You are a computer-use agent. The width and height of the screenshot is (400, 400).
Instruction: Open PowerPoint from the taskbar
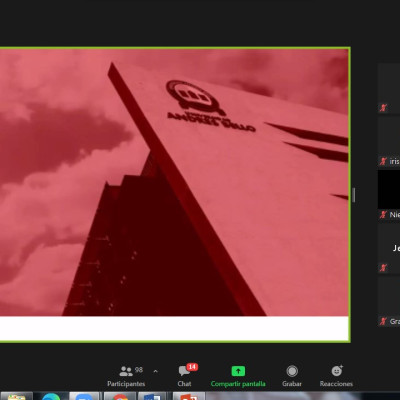pyautogui.click(x=189, y=396)
